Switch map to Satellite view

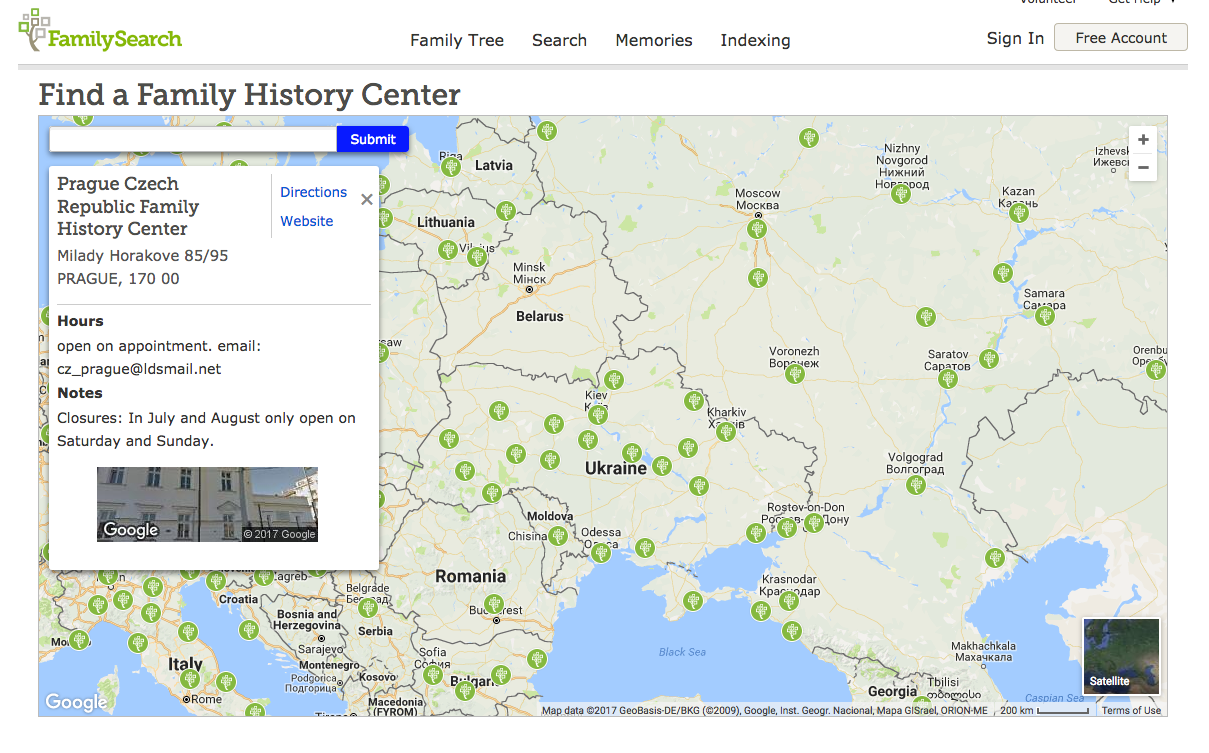1121,655
